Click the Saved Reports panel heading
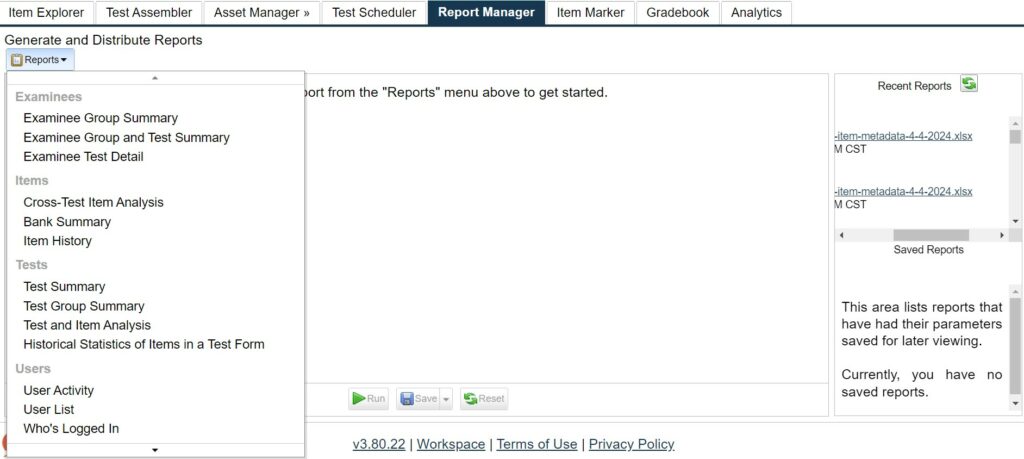 point(928,250)
